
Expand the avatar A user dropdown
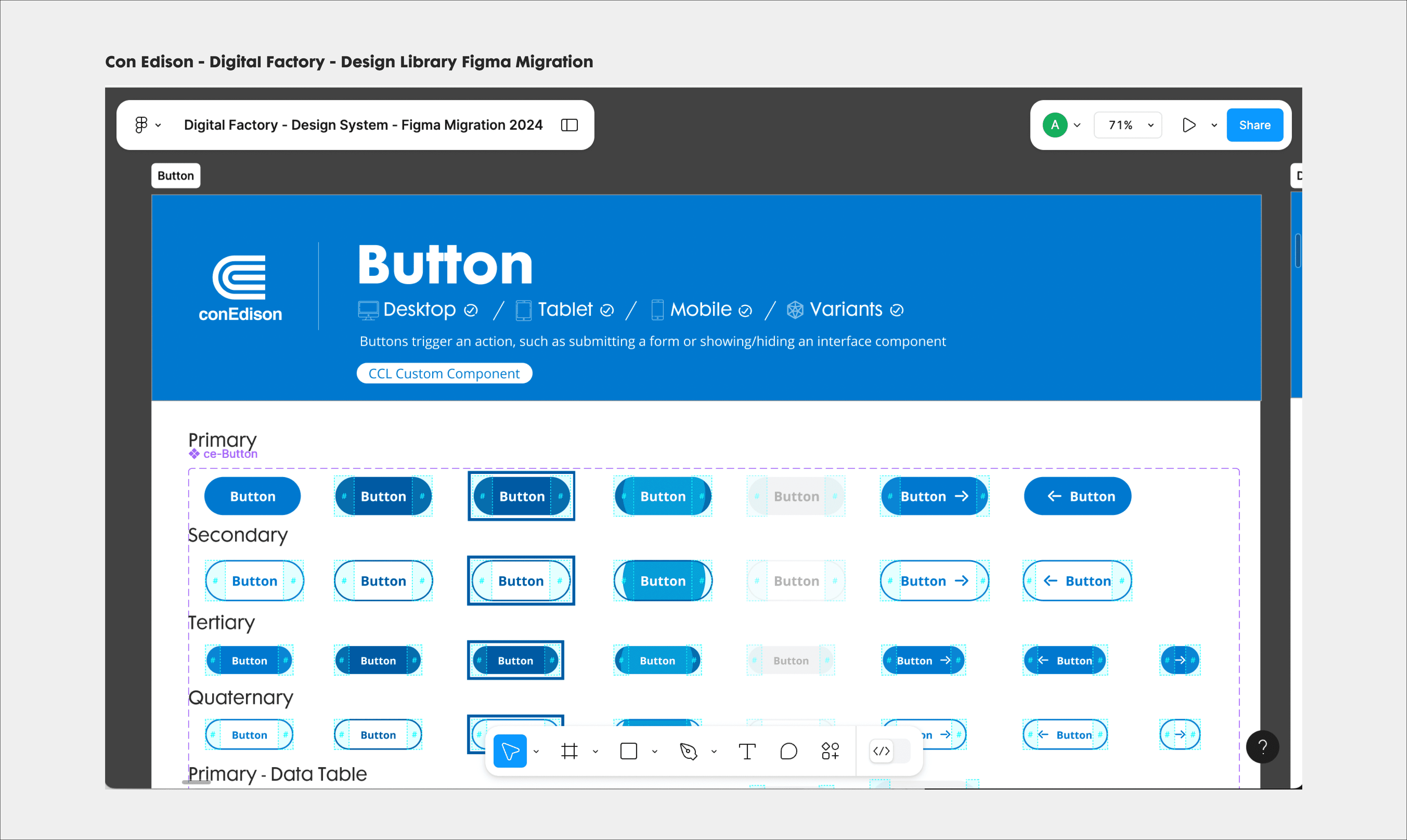1077,125
